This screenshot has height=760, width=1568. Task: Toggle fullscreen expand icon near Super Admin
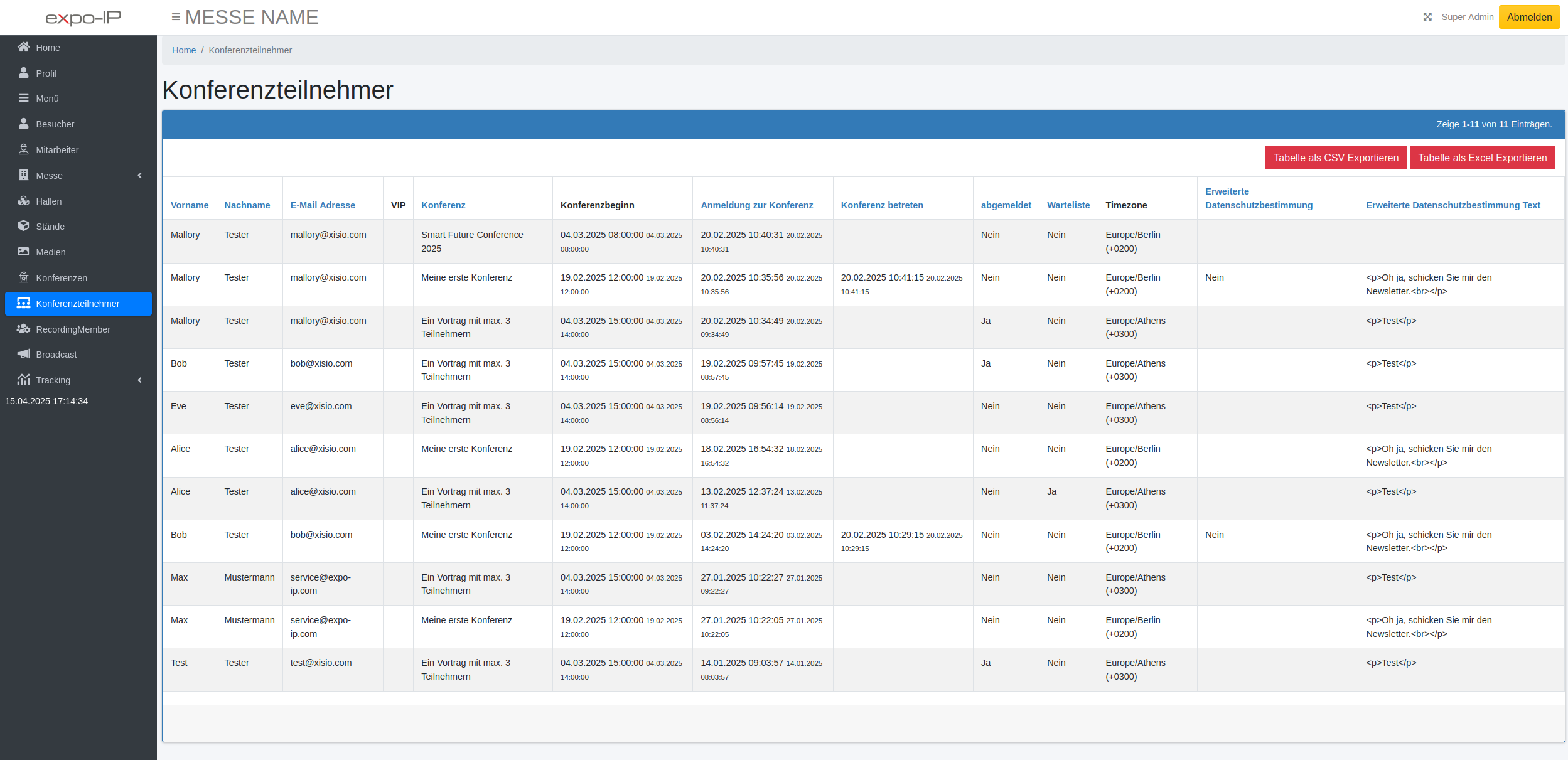[1427, 17]
